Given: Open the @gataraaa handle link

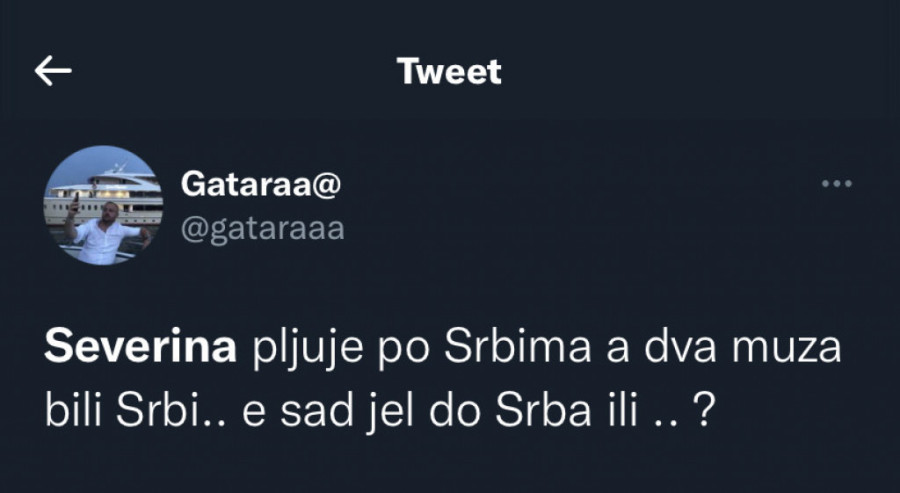Looking at the screenshot, I should click(x=262, y=229).
